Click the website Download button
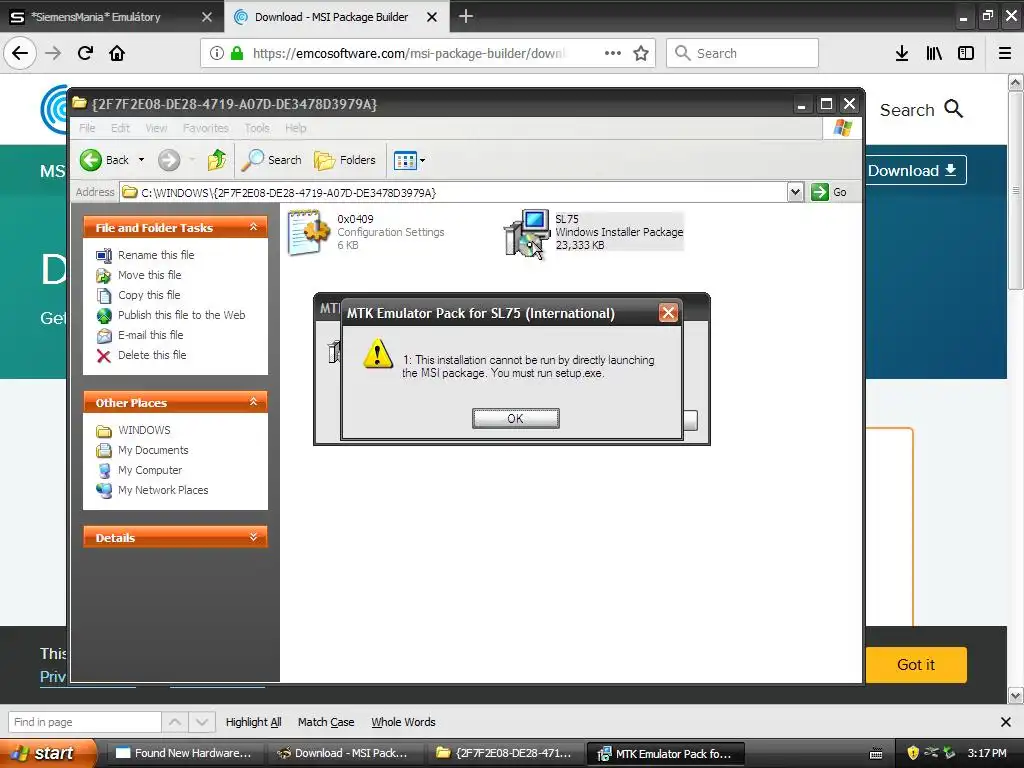Screen dimensions: 1024x768 pyautogui.click(x=916, y=170)
